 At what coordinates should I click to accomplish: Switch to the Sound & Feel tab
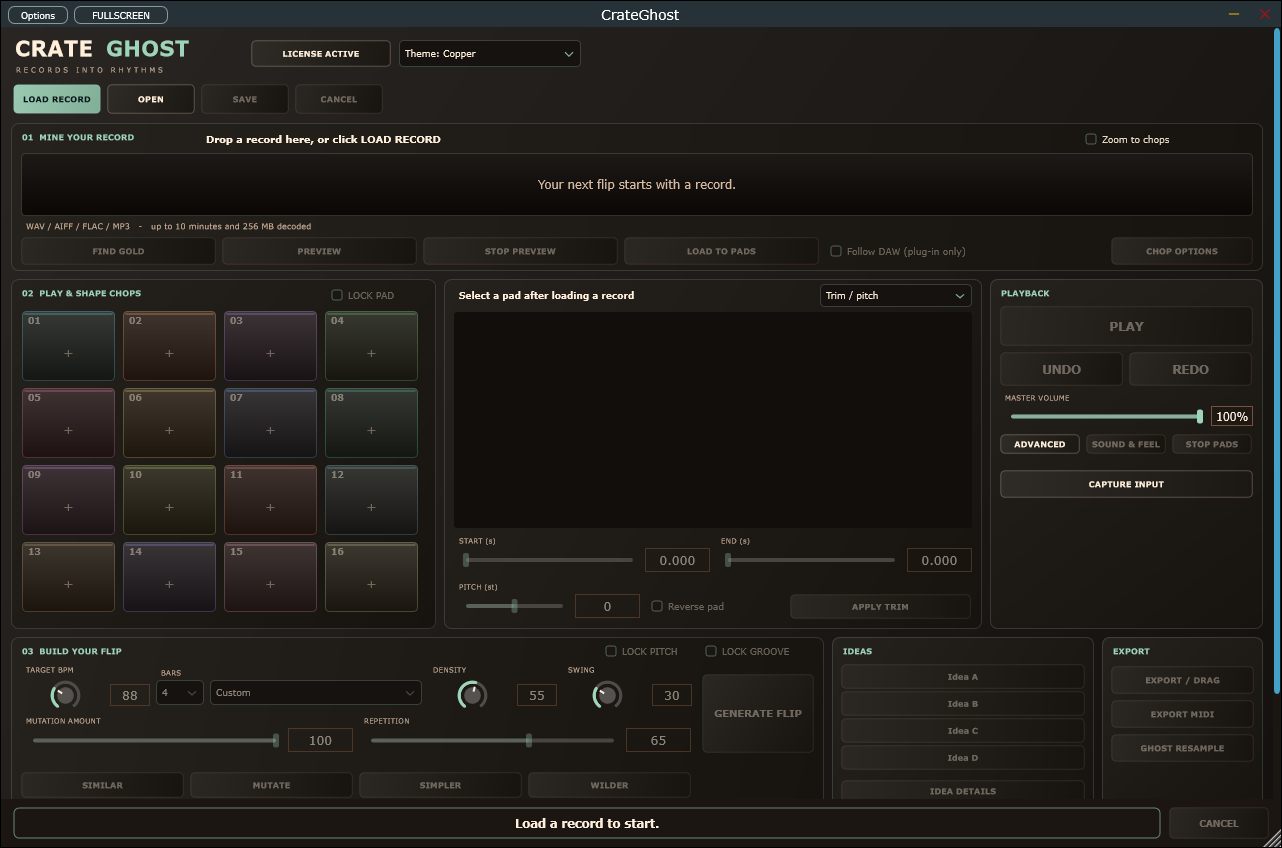click(1126, 444)
